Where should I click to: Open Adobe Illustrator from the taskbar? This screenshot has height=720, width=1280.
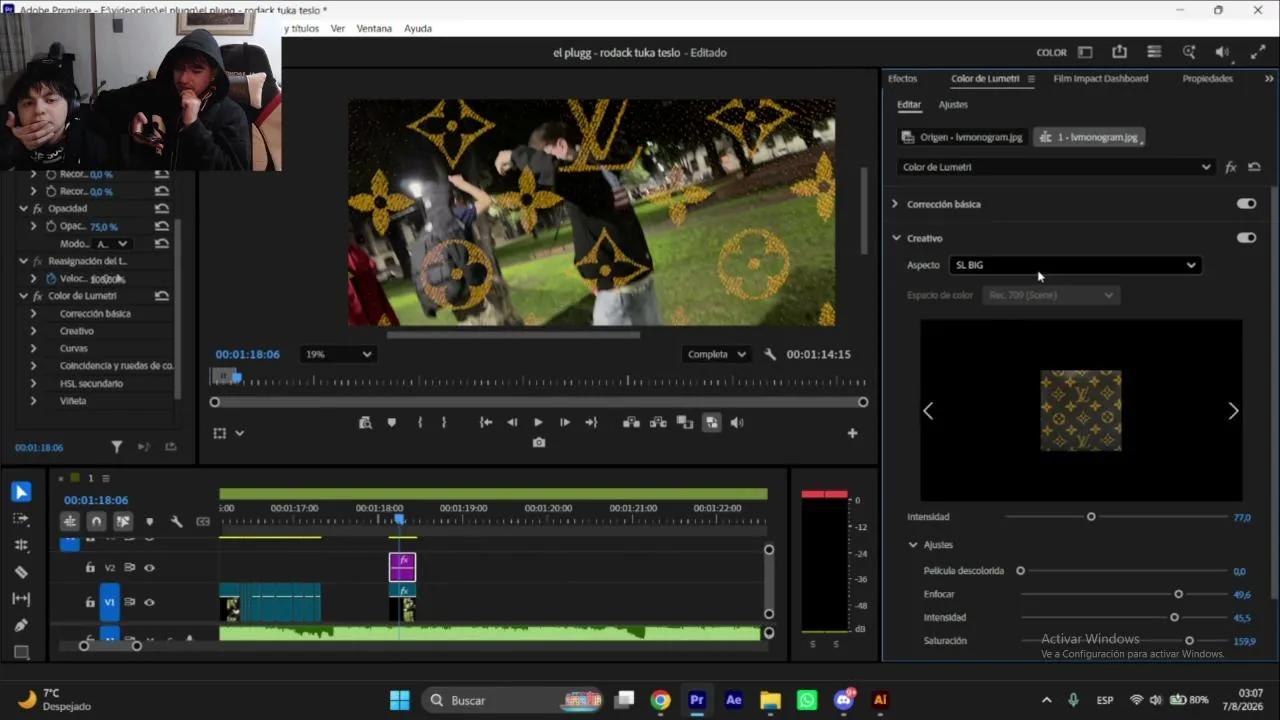(x=880, y=700)
